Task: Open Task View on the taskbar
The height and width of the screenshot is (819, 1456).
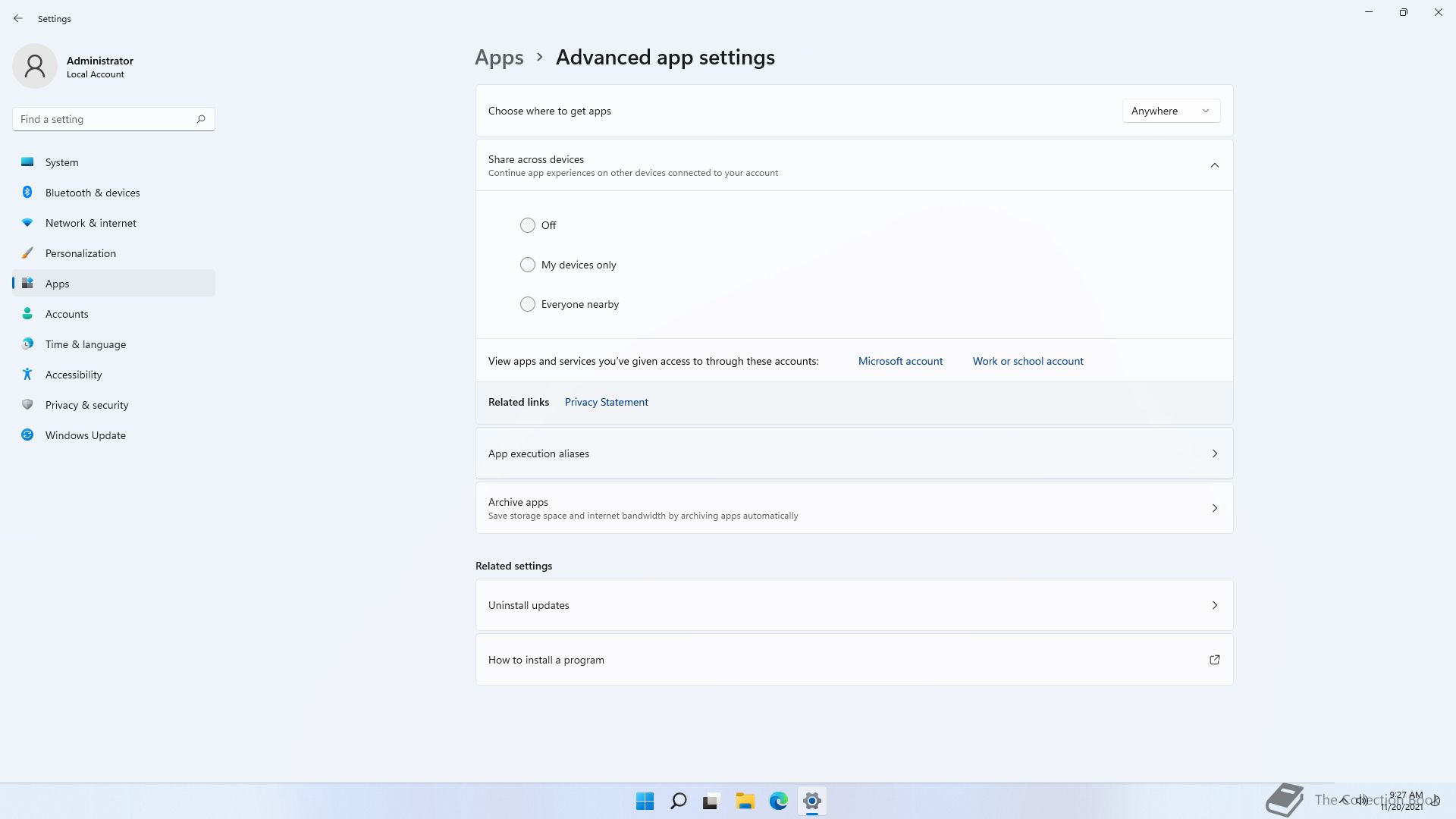Action: tap(711, 801)
